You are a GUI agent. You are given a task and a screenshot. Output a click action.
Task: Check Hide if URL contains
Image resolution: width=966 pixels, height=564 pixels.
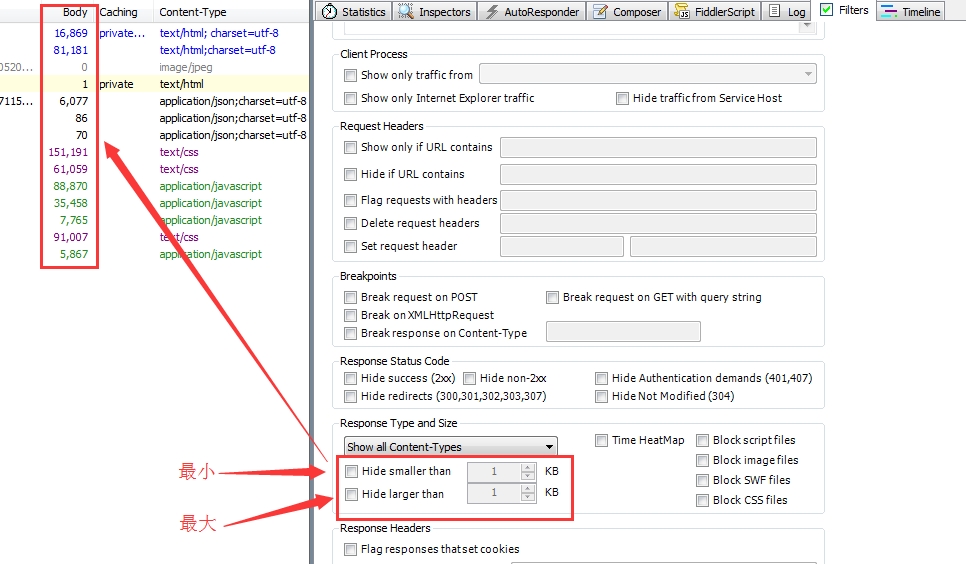point(351,174)
